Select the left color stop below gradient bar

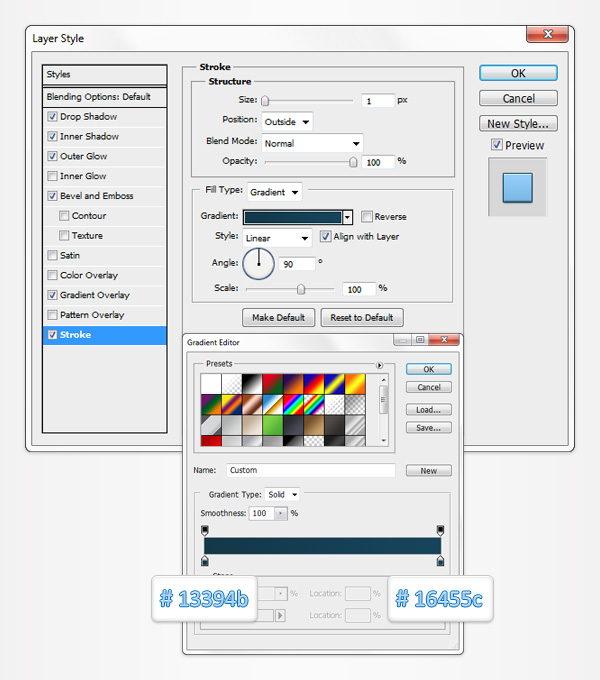[205, 561]
